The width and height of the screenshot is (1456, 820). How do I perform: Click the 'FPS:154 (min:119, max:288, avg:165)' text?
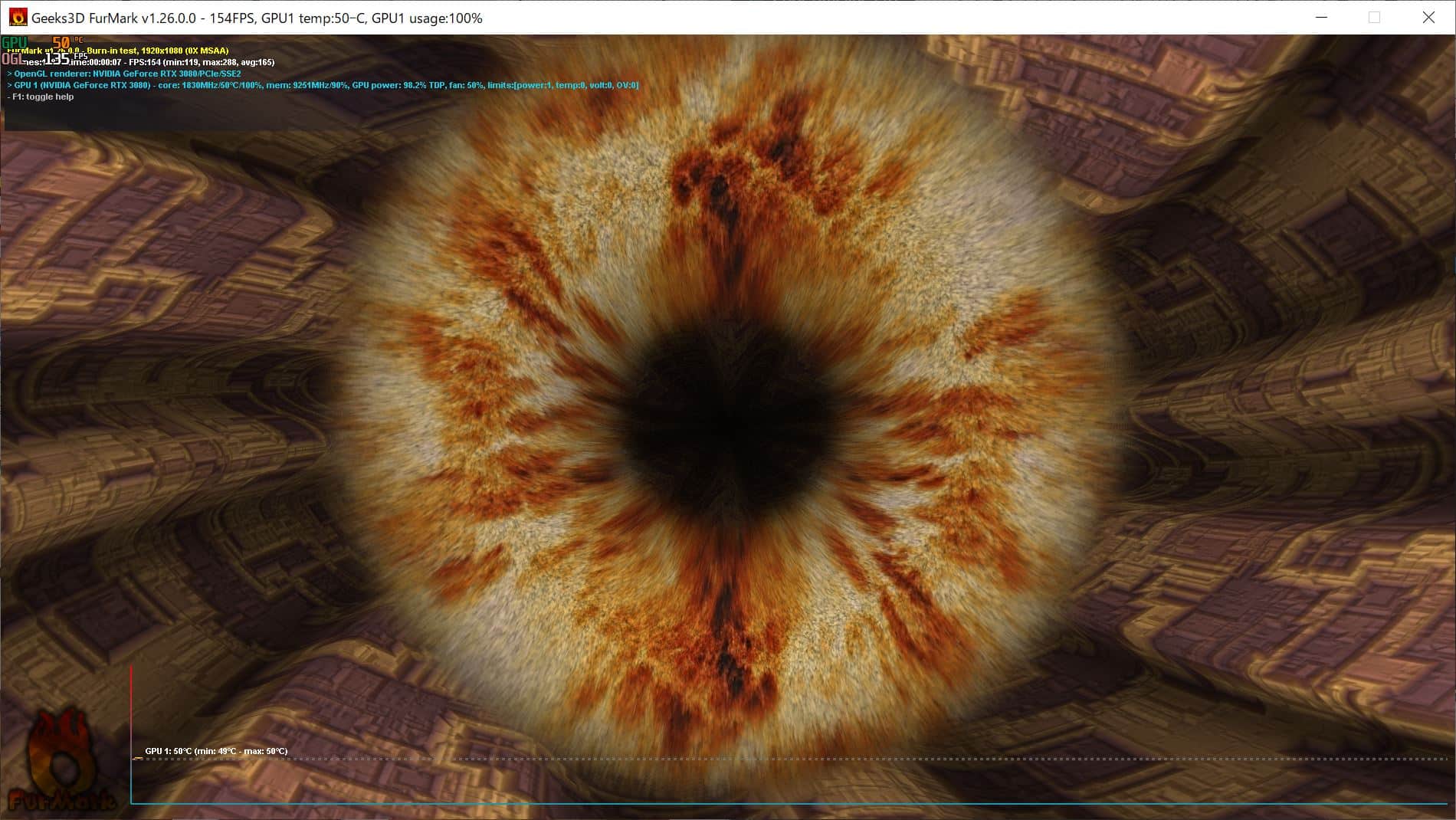[x=202, y=62]
